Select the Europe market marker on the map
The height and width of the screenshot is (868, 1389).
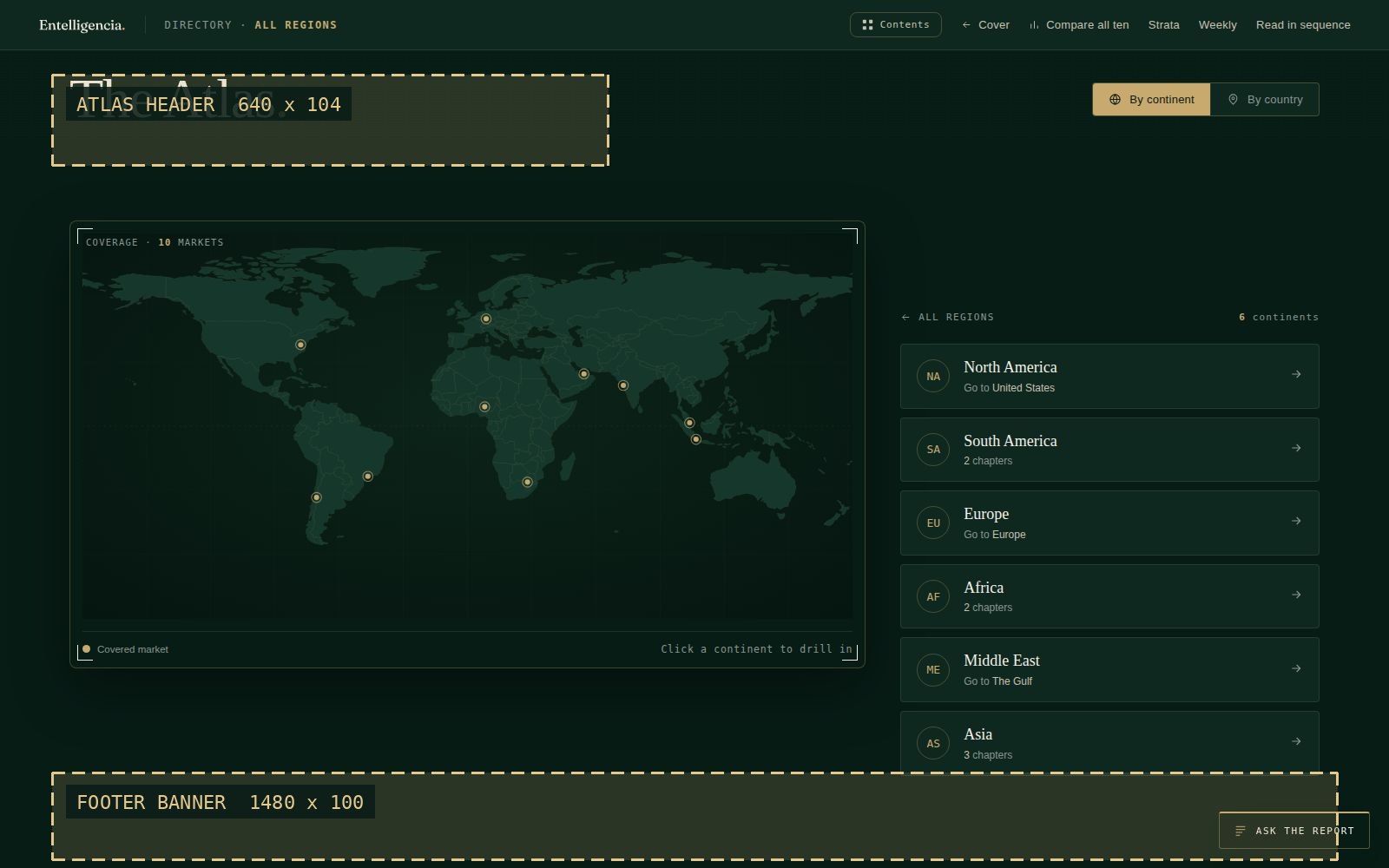486,319
